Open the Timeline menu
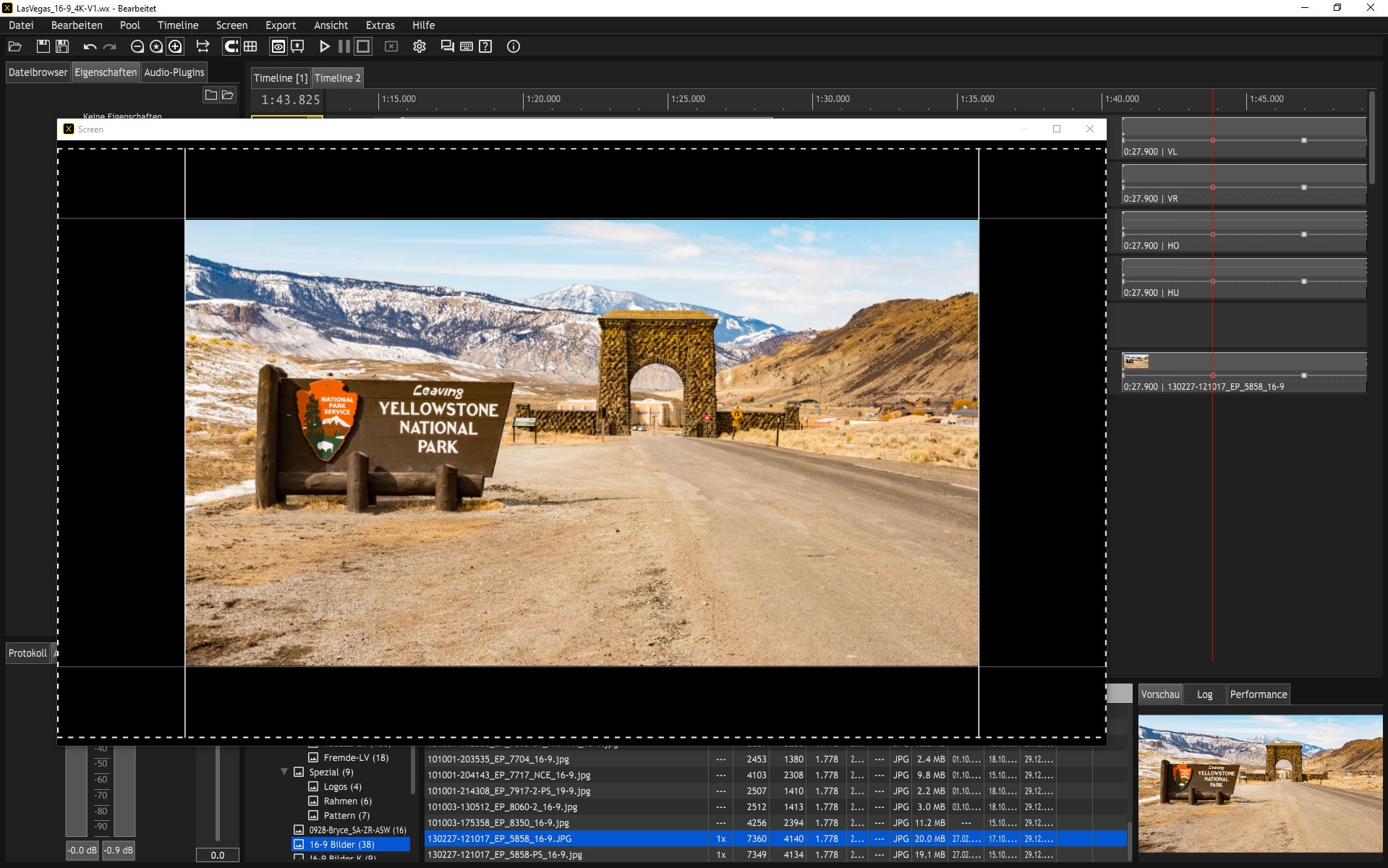Image resolution: width=1388 pixels, height=868 pixels. pyautogui.click(x=178, y=25)
